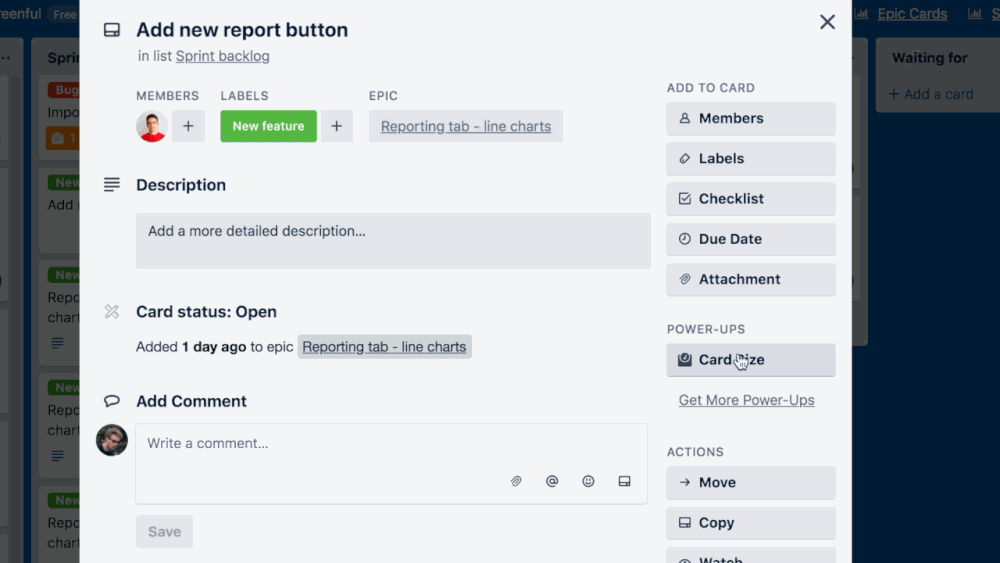
Task: Open the Labels sidebar button
Action: tap(751, 159)
